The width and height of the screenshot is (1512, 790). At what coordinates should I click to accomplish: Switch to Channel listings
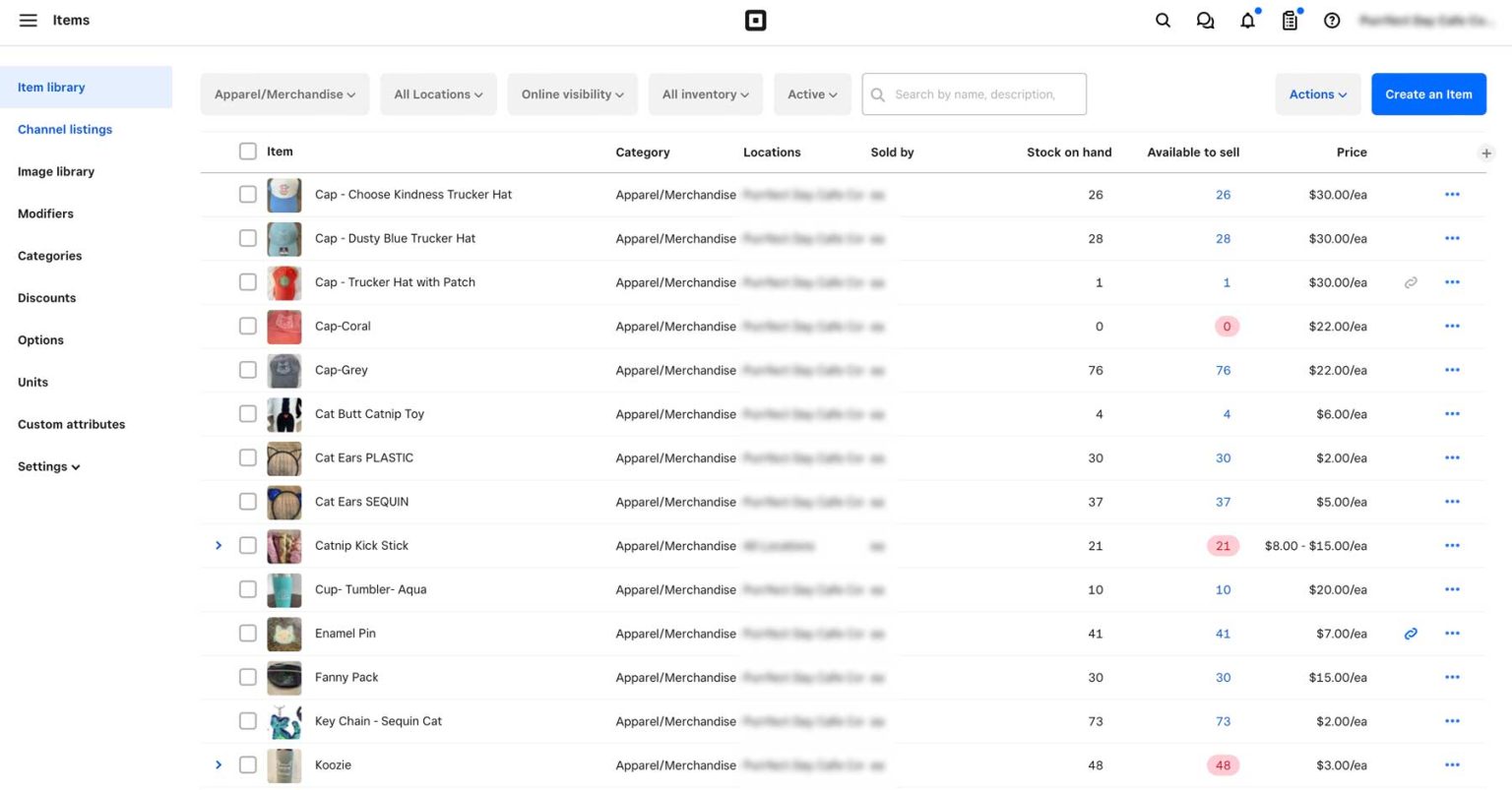click(64, 129)
